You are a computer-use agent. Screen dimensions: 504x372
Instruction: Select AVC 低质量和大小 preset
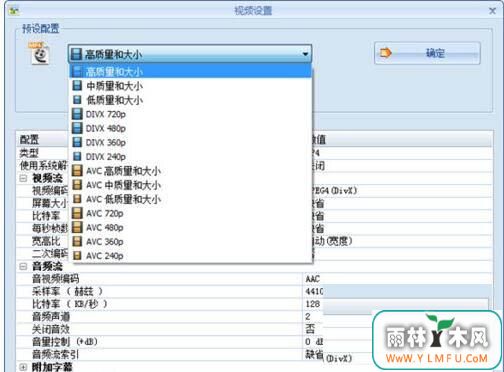pos(192,199)
